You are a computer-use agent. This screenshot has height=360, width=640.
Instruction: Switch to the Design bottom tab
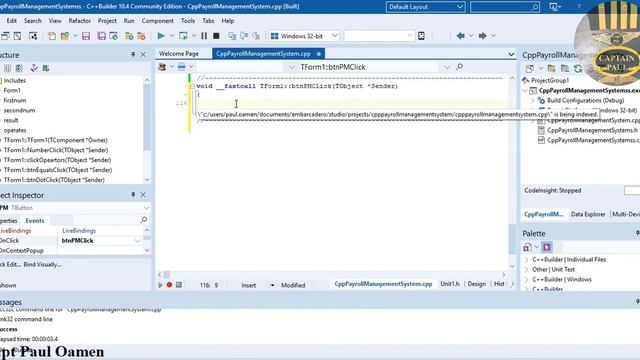click(x=476, y=284)
